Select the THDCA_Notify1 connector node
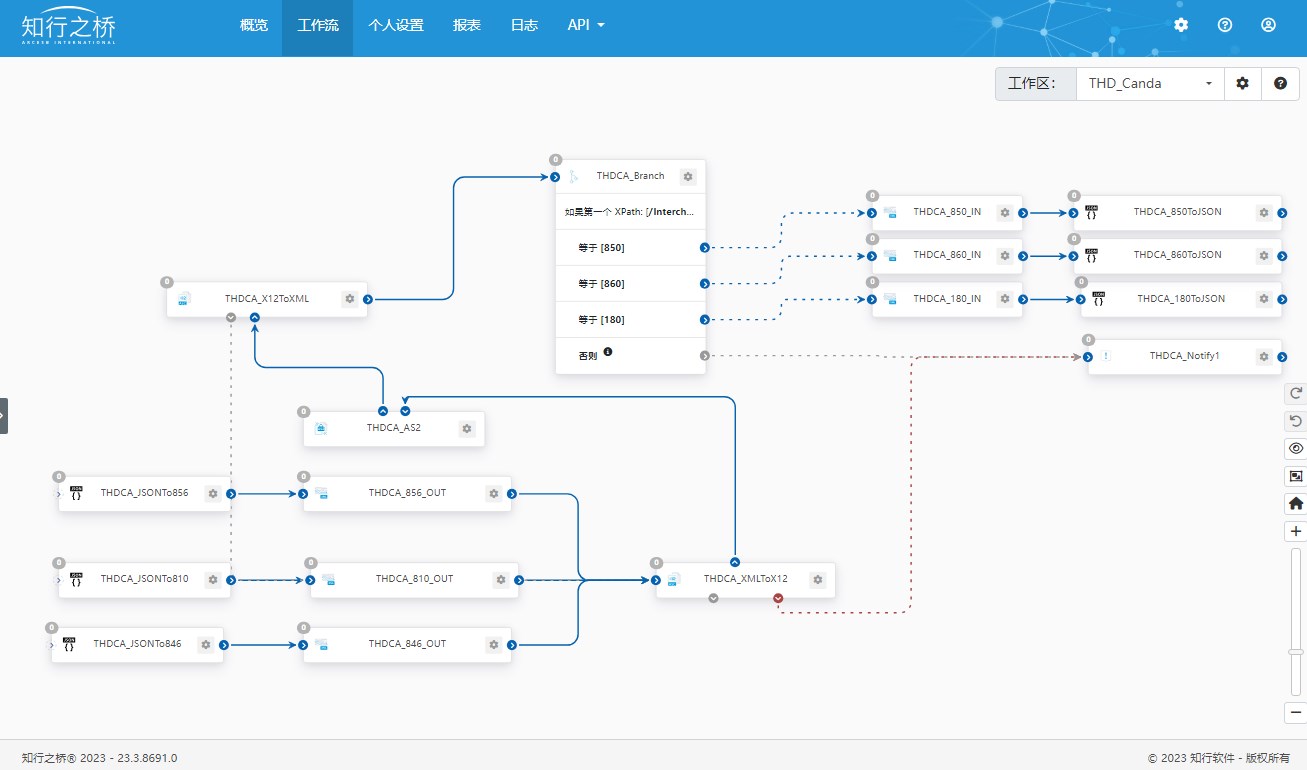Screen dimensions: 1307x770 1184,357
